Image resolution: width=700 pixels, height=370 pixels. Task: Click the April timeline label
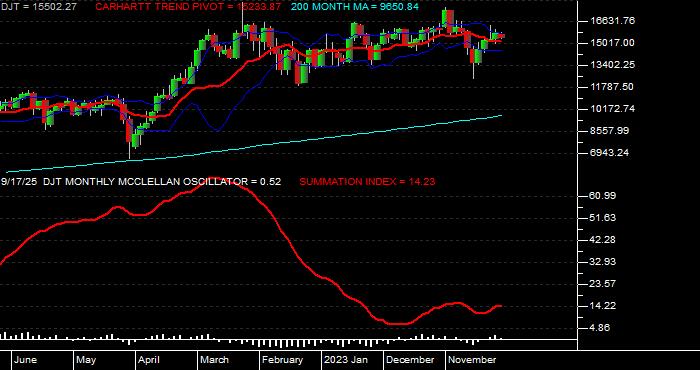point(149,360)
